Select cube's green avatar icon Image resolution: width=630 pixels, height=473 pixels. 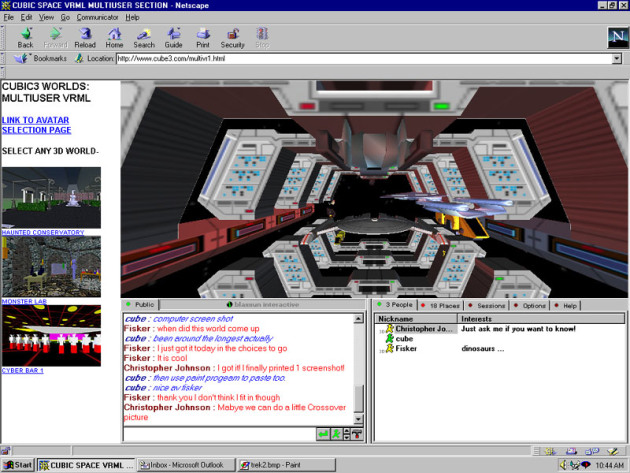(x=389, y=338)
